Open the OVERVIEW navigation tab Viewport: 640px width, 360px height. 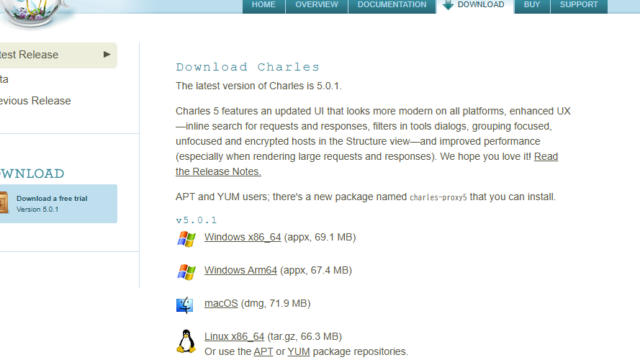[x=317, y=6]
